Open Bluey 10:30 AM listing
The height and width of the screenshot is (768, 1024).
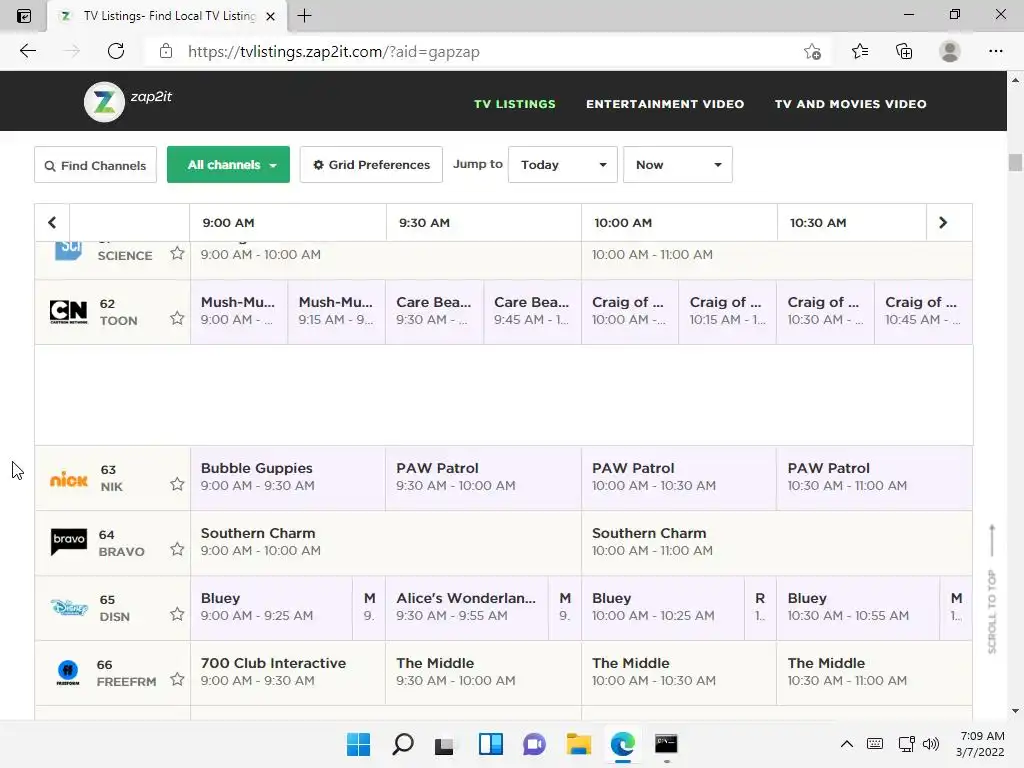point(858,607)
